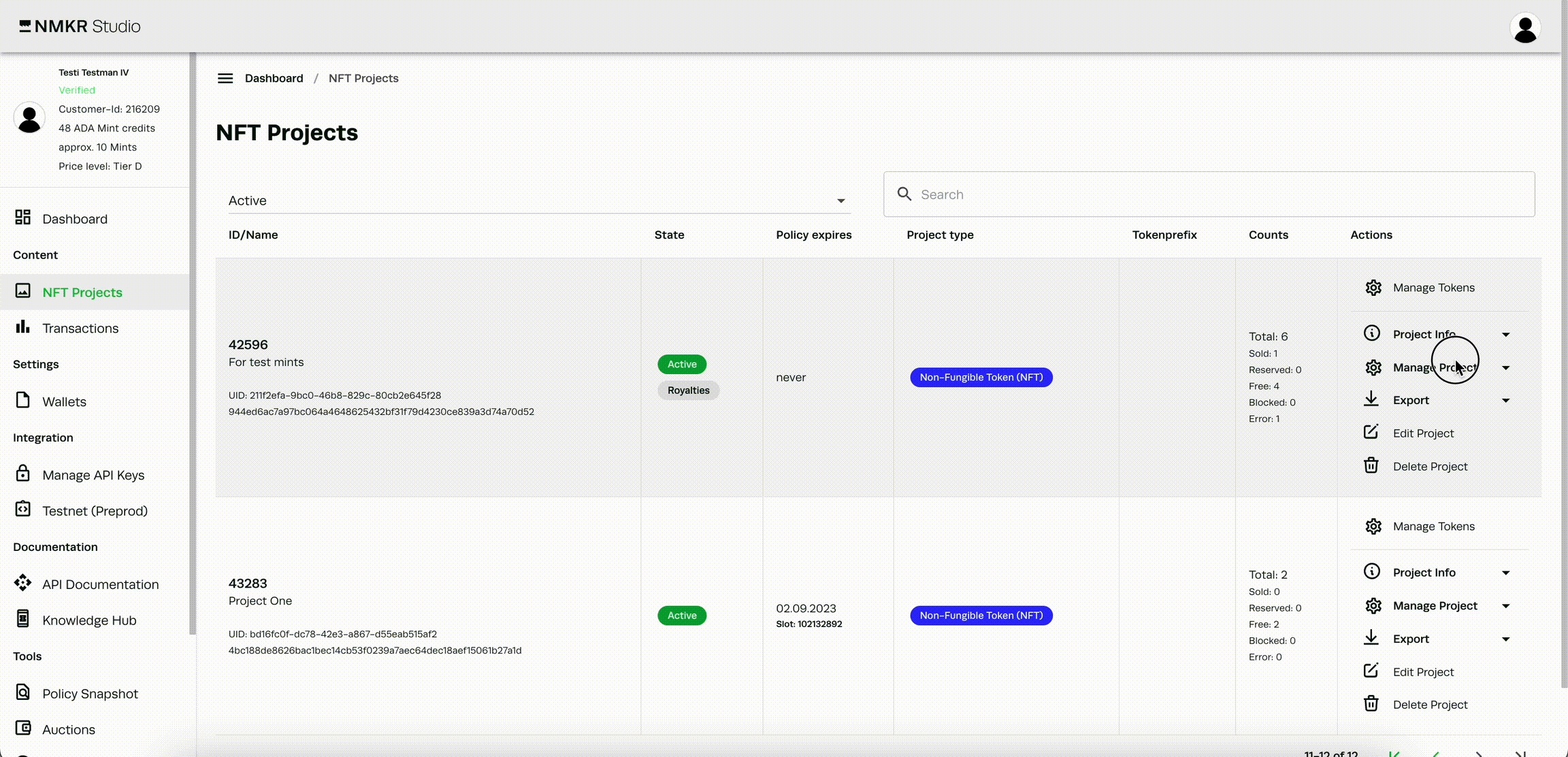This screenshot has width=1568, height=757.
Task: Expand Manage Project arrow for Project One
Action: pyautogui.click(x=1506, y=606)
